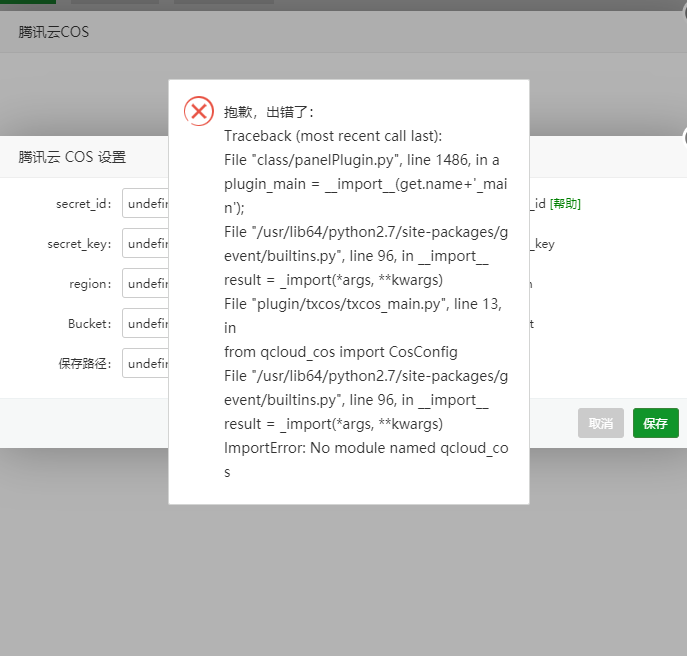Click the region field label

click(90, 284)
